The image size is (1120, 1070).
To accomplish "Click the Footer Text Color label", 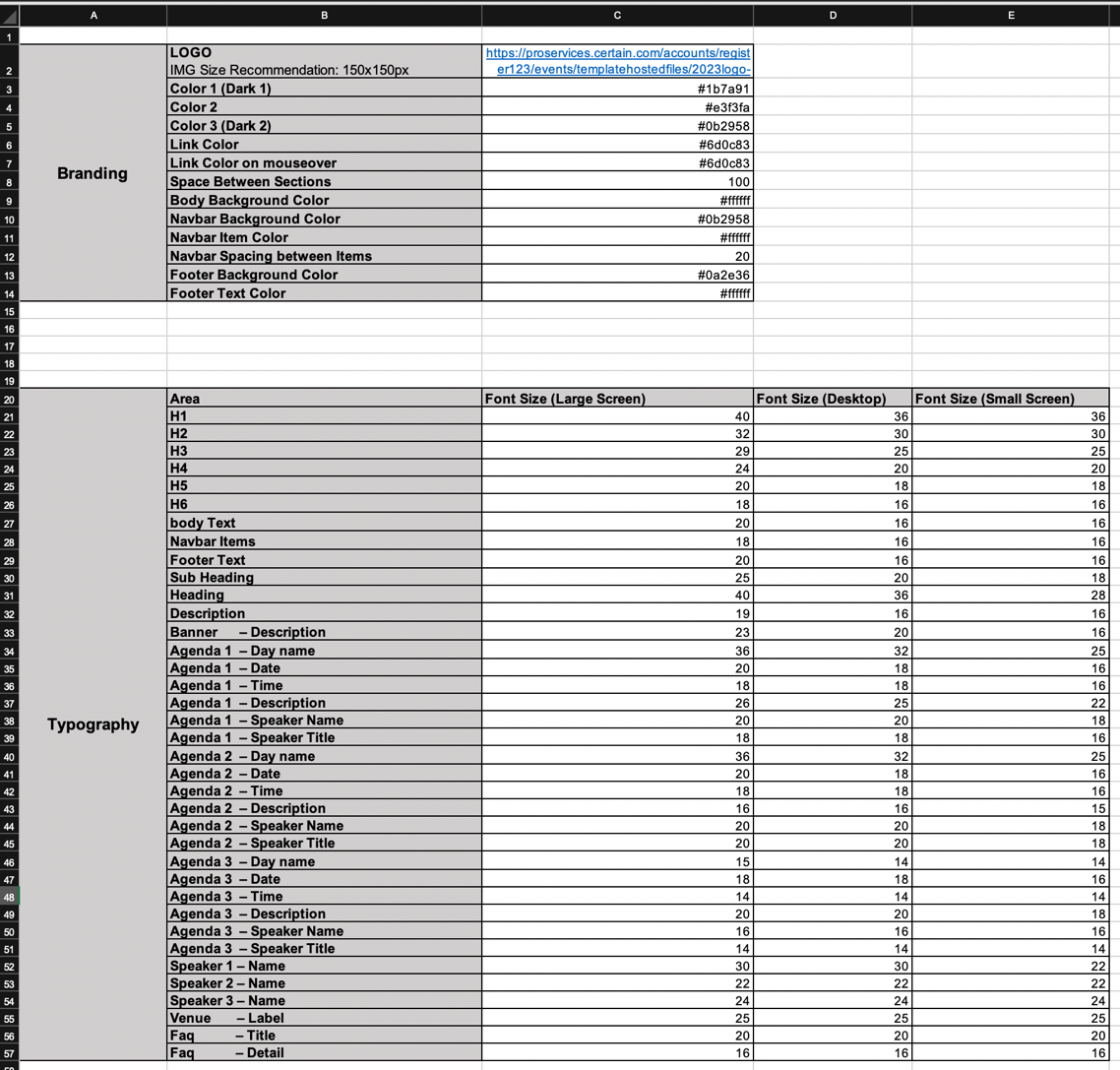I will tap(324, 293).
